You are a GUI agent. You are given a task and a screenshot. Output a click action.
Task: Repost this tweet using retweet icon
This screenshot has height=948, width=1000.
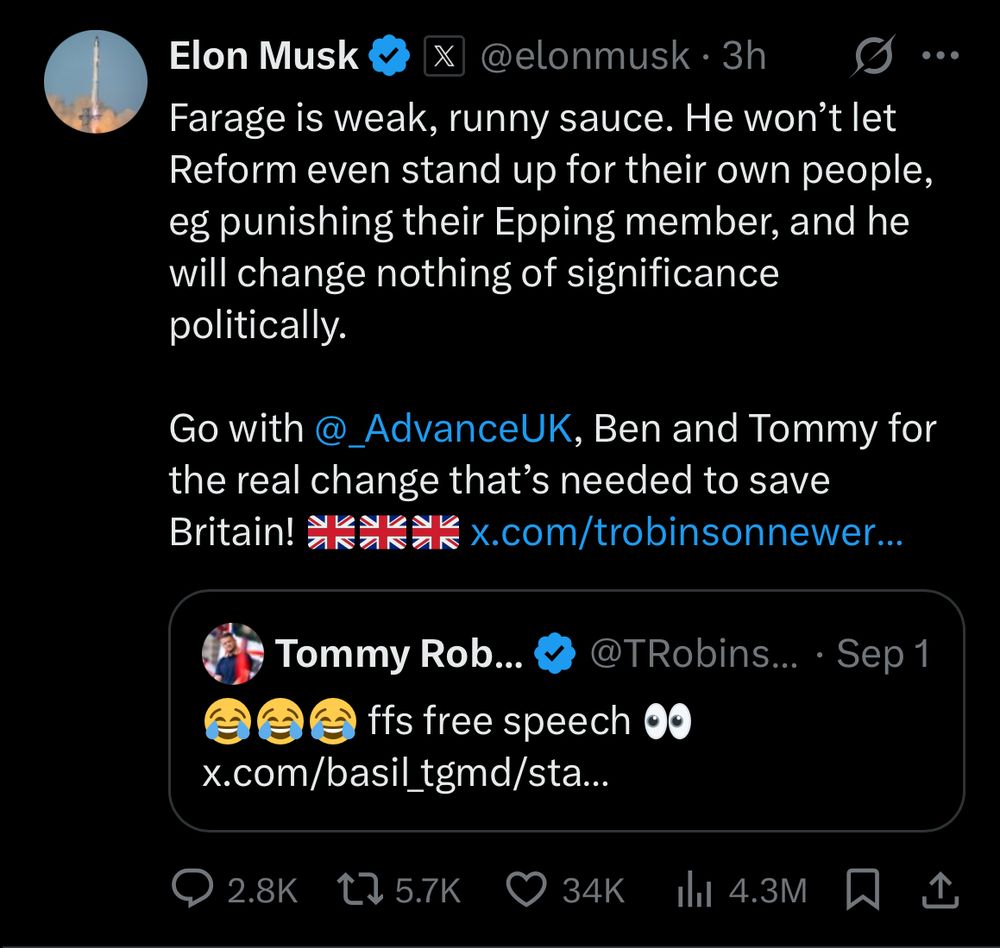pos(362,889)
